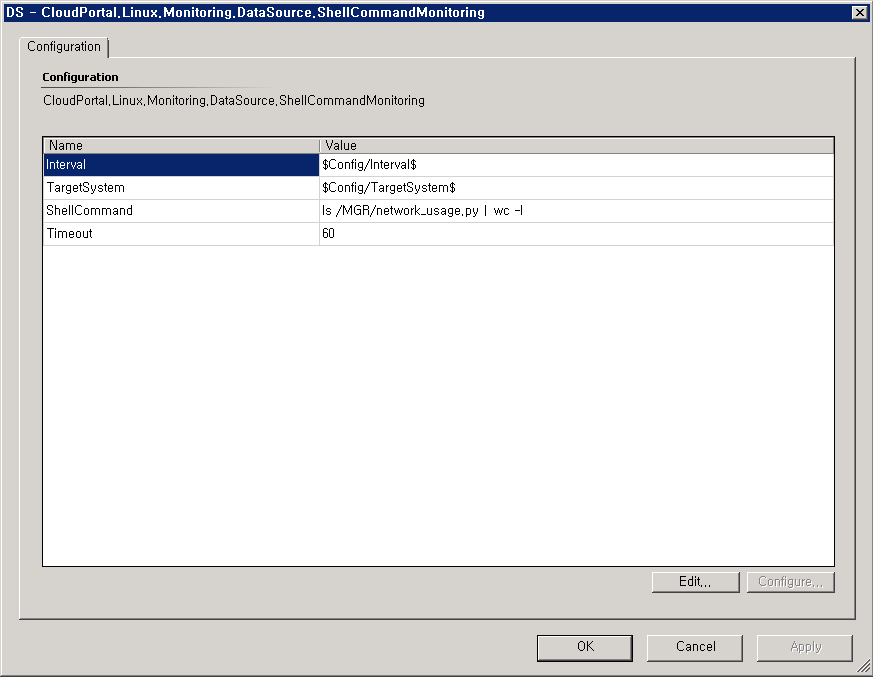Click the grayed-out Apply button
This screenshot has height=677, width=873.
(x=804, y=647)
